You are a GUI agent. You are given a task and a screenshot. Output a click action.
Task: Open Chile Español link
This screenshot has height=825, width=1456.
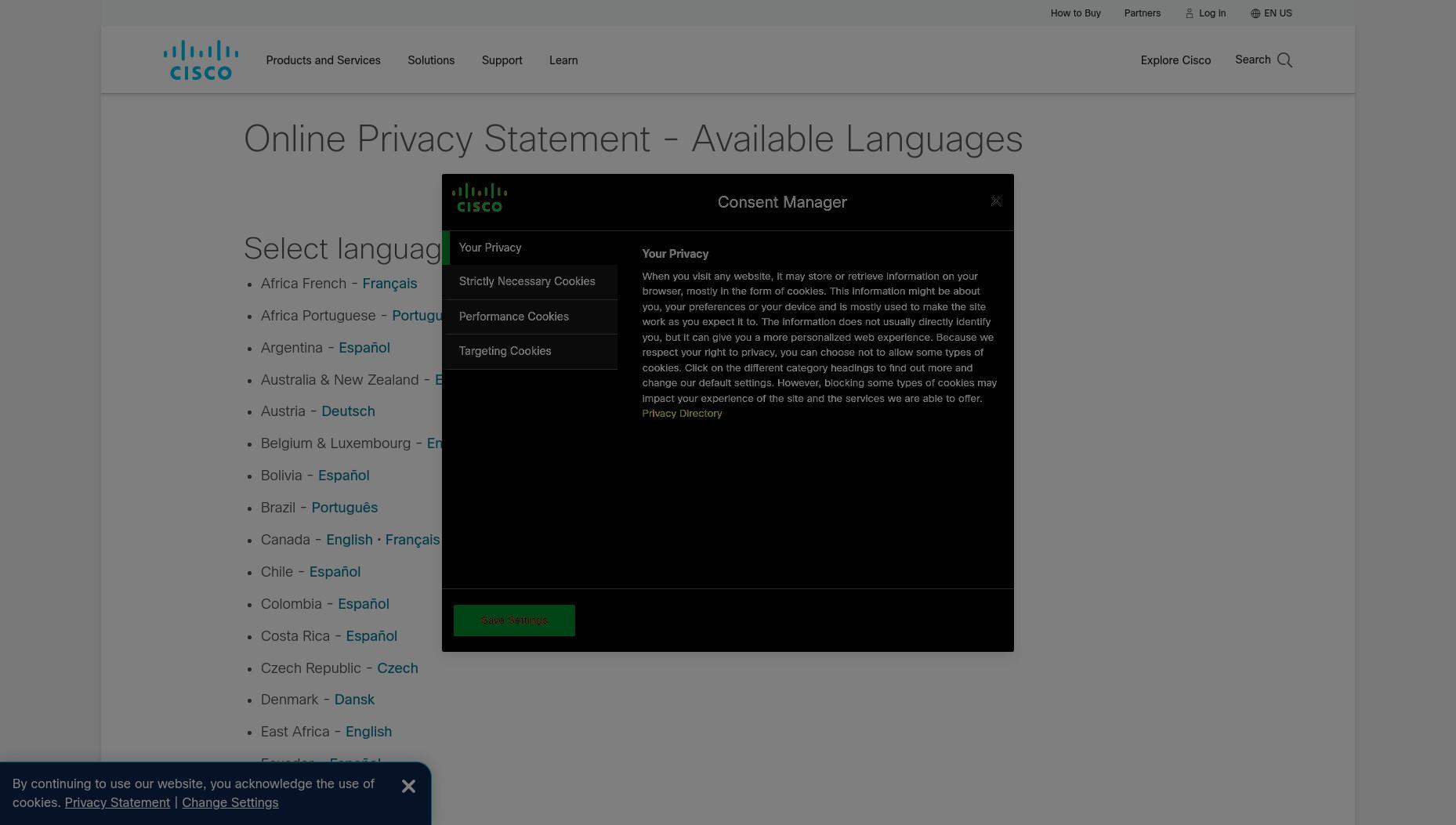point(335,572)
